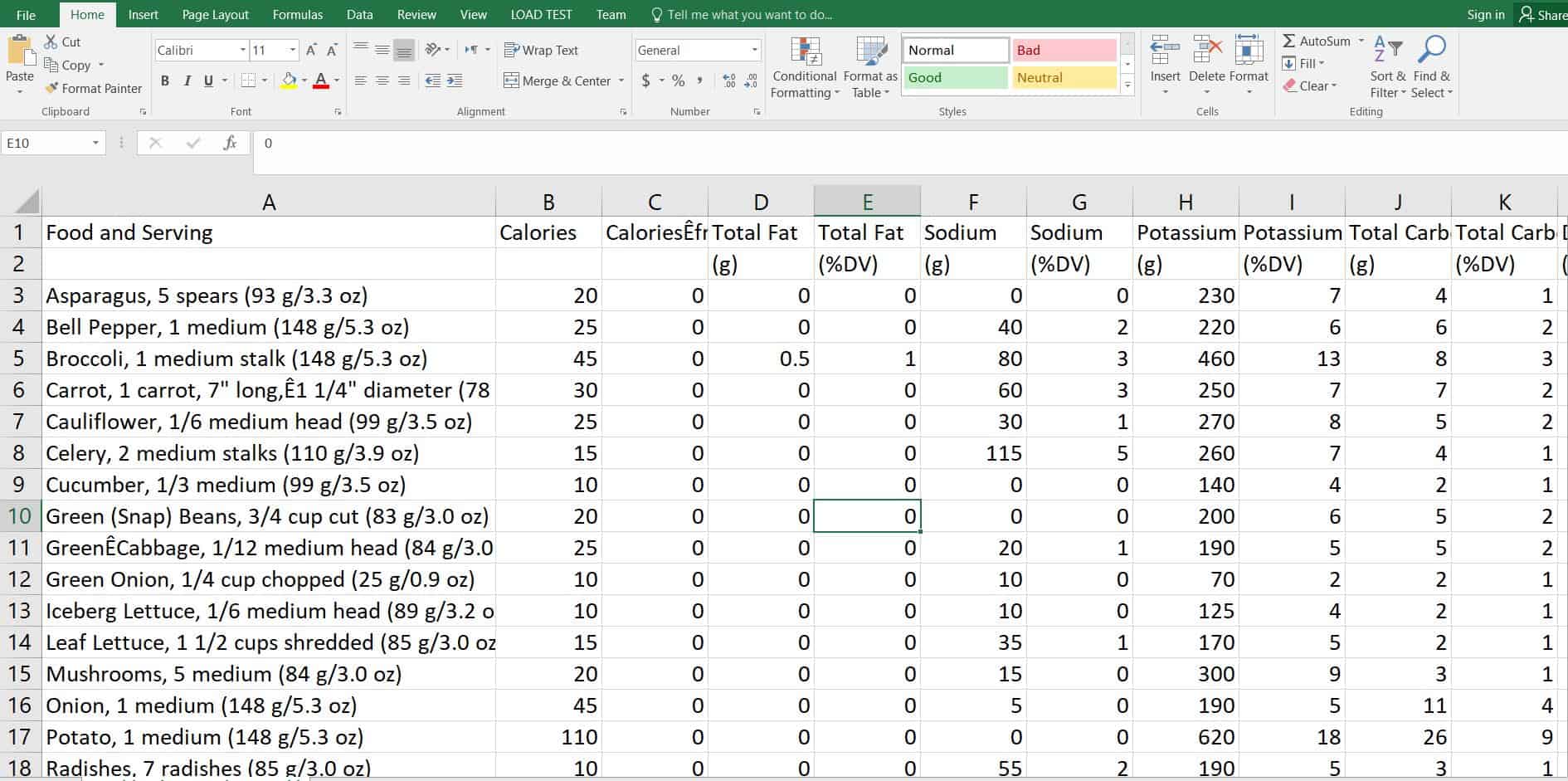This screenshot has height=781, width=1568.
Task: Click the AutoSum sigma icon
Action: coord(1288,41)
